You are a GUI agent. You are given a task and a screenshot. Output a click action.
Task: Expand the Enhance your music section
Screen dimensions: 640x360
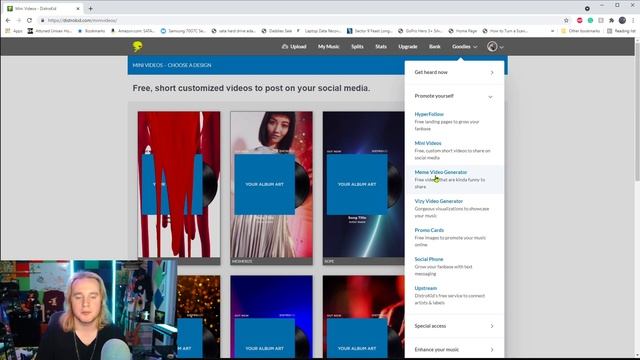coord(454,350)
